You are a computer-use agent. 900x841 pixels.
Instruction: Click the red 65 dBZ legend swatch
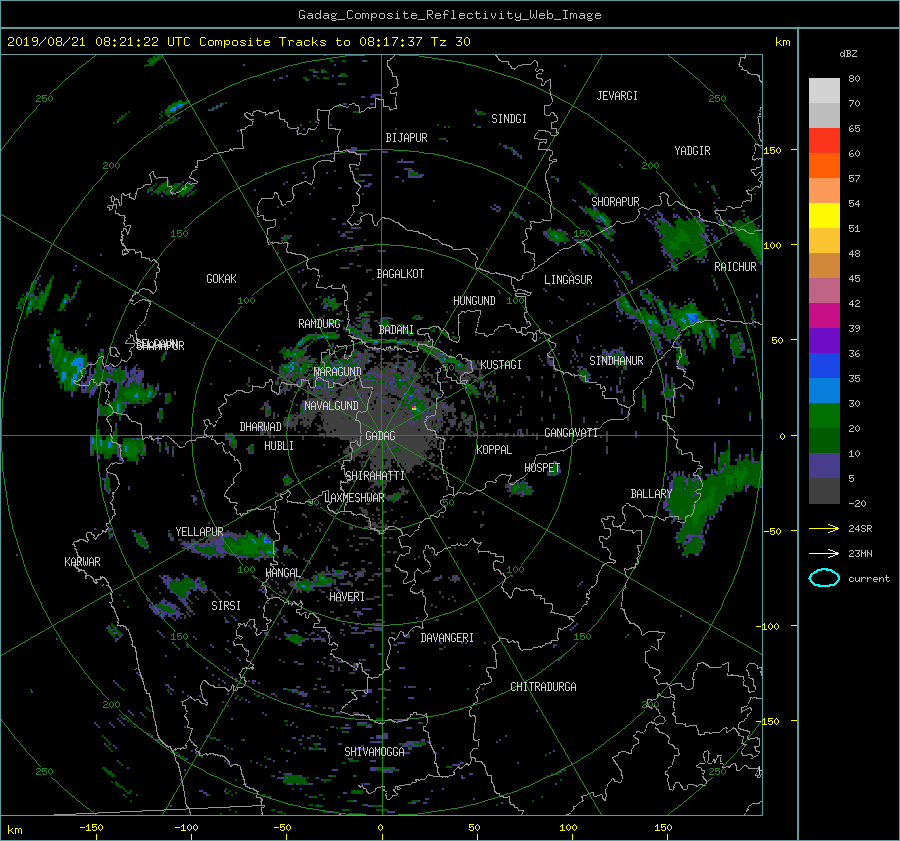click(x=824, y=140)
